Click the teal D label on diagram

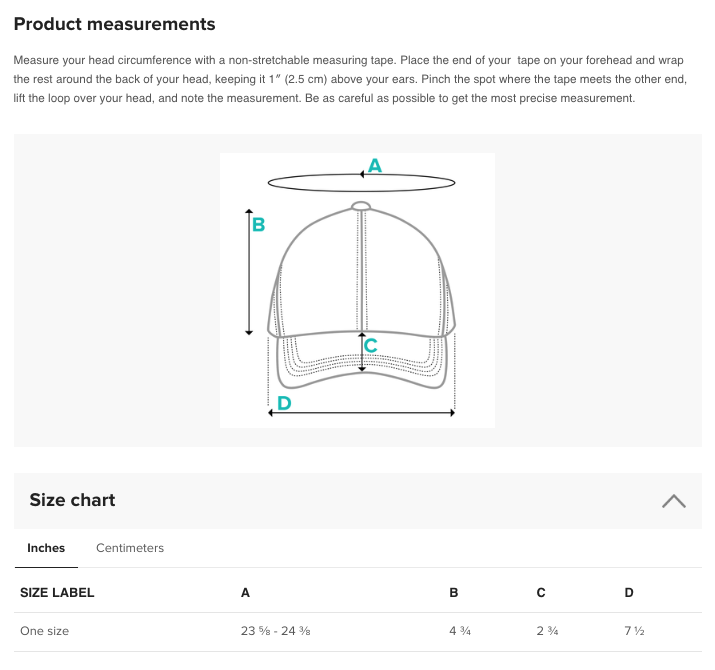pos(284,403)
